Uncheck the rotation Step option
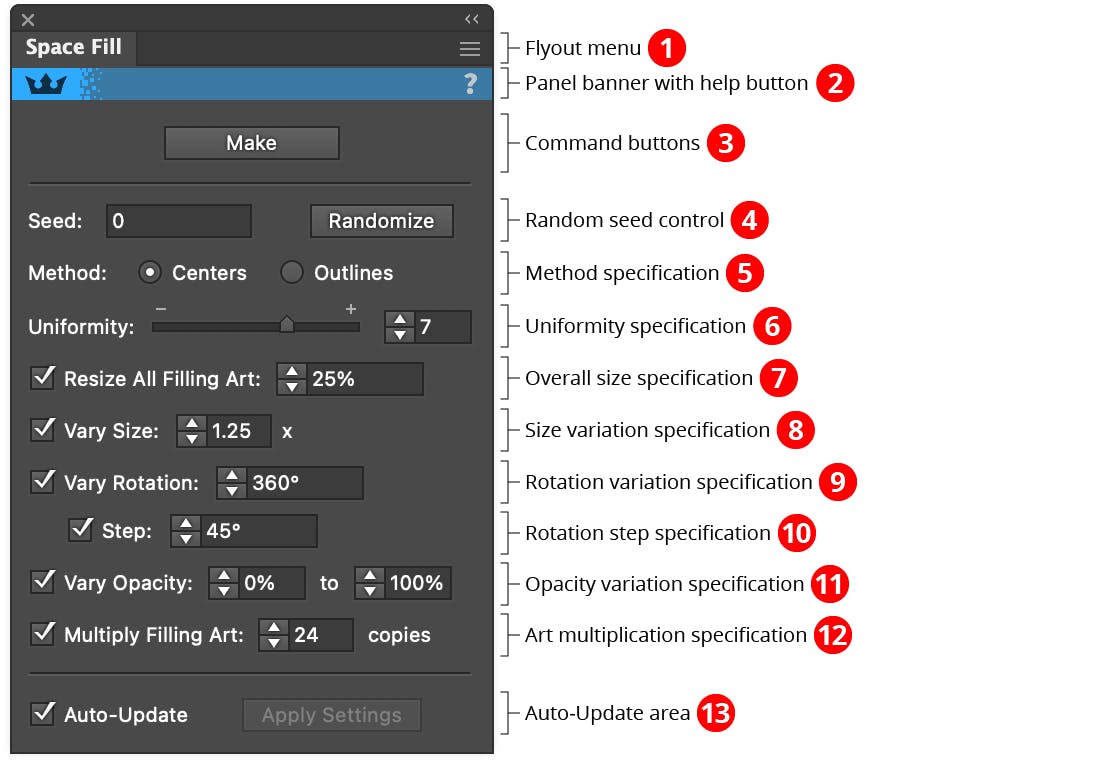Screen dimensions: 1100x768 point(82,531)
